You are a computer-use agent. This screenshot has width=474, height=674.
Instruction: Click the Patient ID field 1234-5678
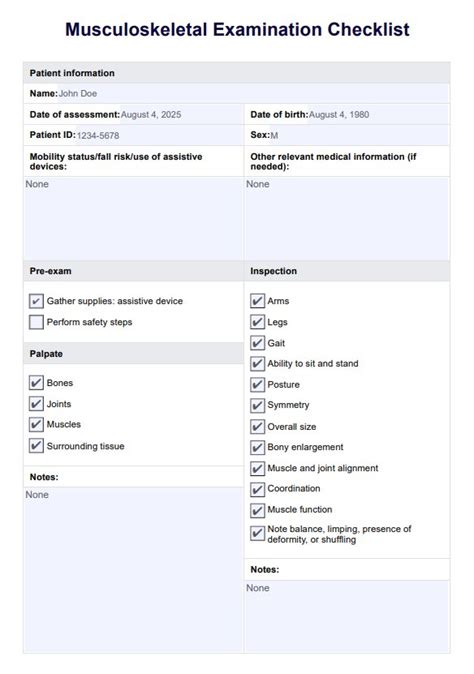pos(159,135)
